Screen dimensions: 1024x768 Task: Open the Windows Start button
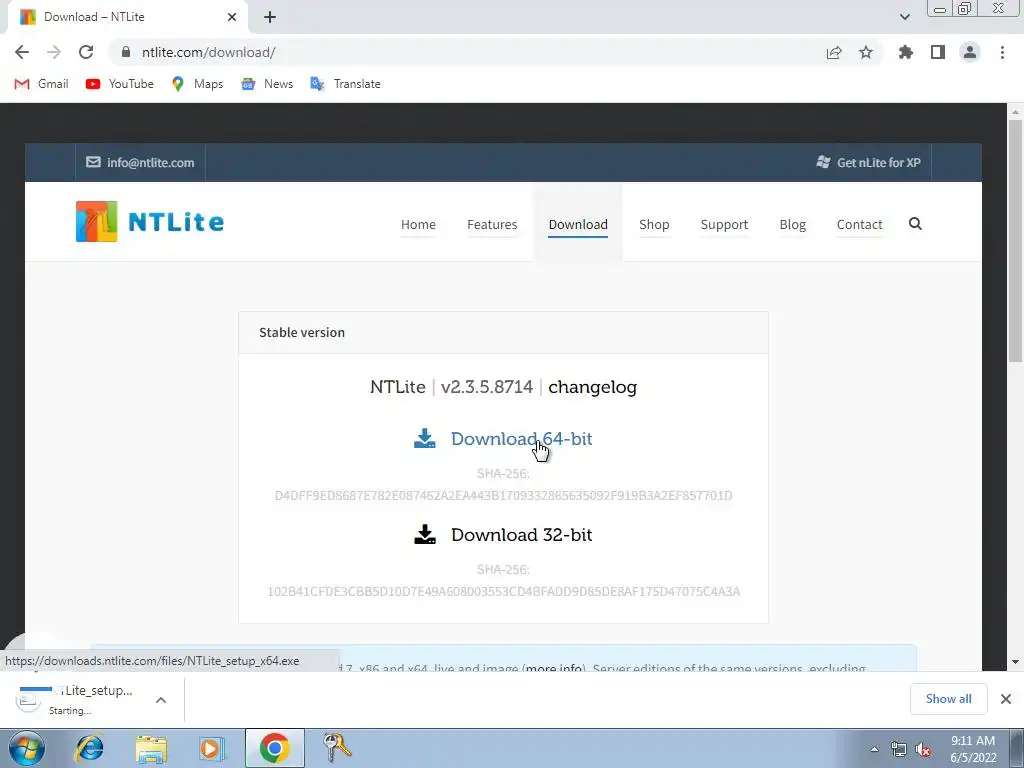coord(27,748)
